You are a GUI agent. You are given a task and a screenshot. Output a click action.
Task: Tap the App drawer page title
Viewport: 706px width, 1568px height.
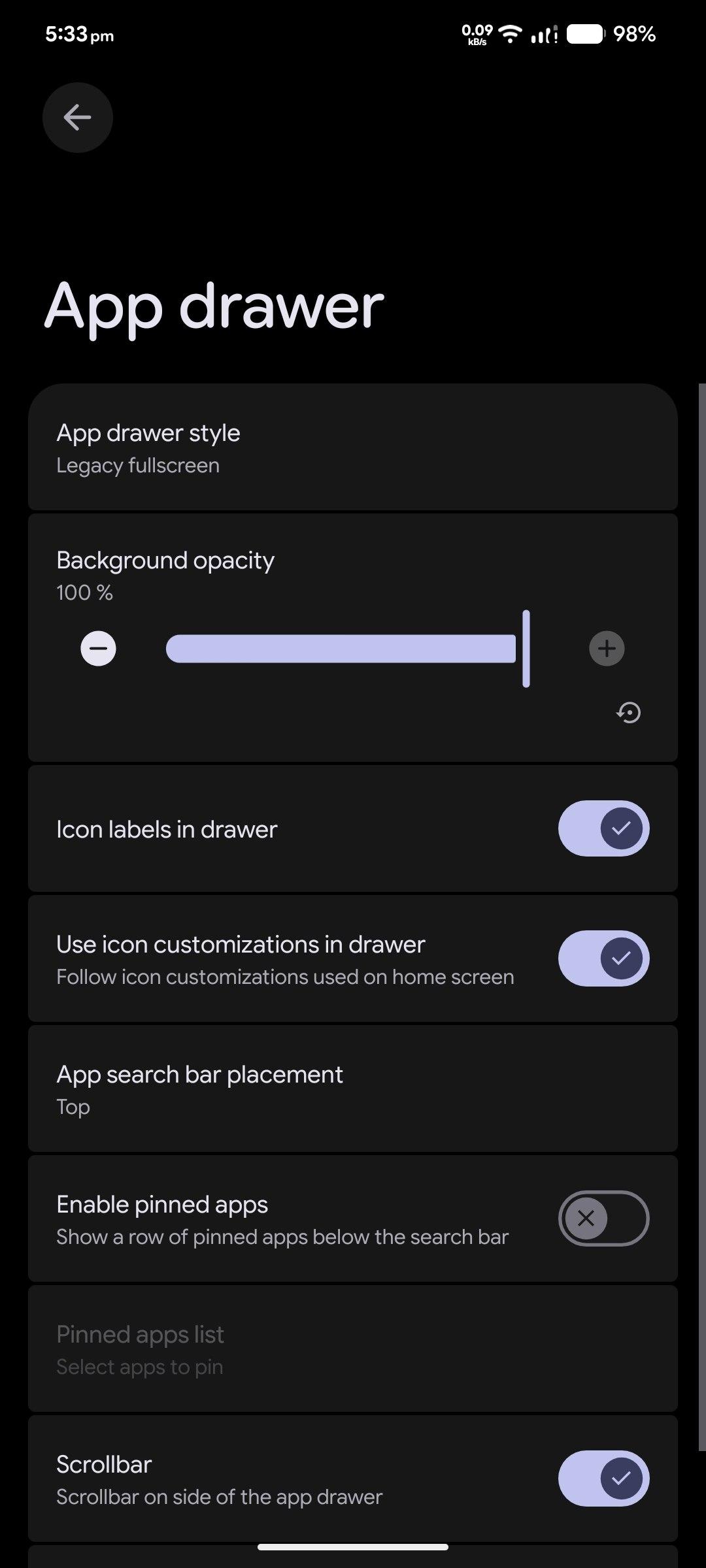214,306
